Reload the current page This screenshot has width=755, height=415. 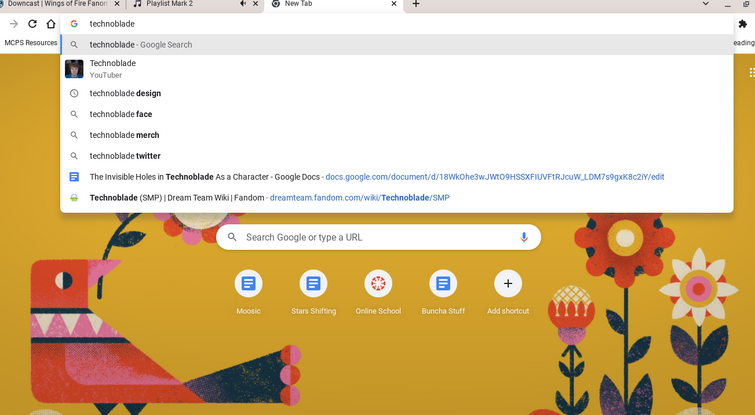pos(32,24)
